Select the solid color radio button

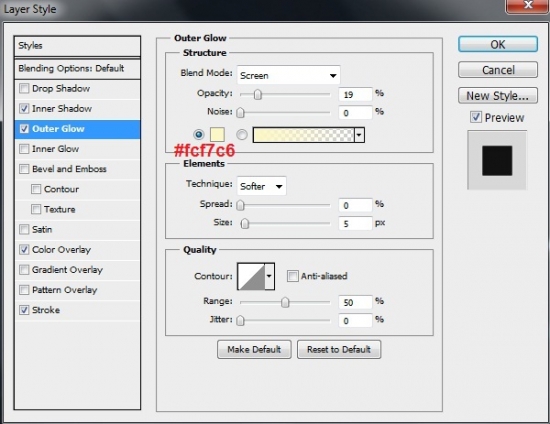pyautogui.click(x=199, y=135)
